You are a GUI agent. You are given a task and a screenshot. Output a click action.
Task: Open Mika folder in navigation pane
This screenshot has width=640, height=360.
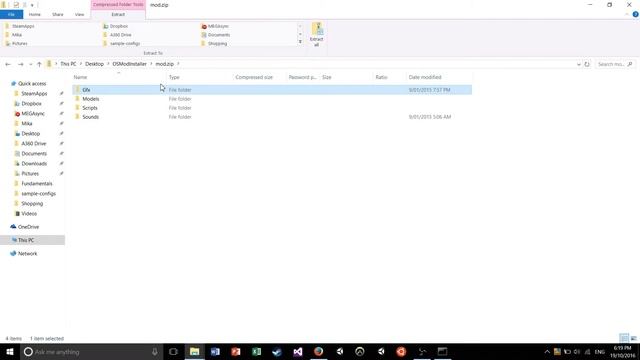[27, 123]
